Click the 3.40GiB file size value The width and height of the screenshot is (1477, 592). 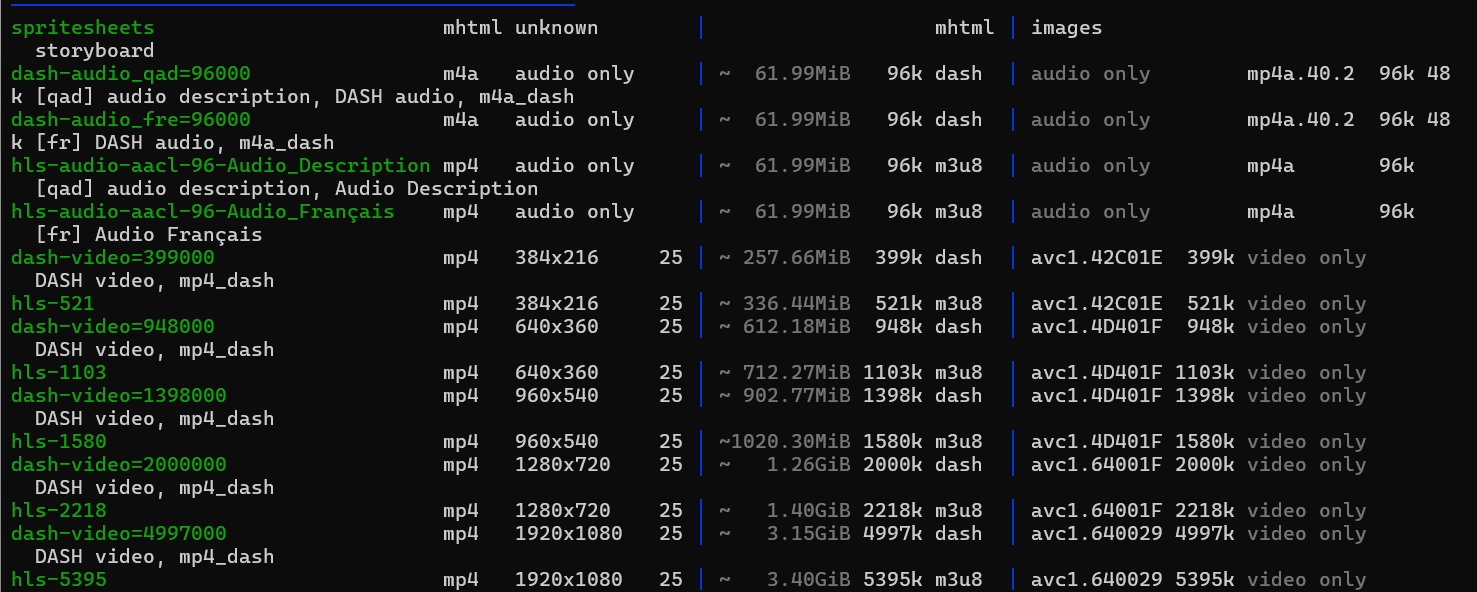809,580
